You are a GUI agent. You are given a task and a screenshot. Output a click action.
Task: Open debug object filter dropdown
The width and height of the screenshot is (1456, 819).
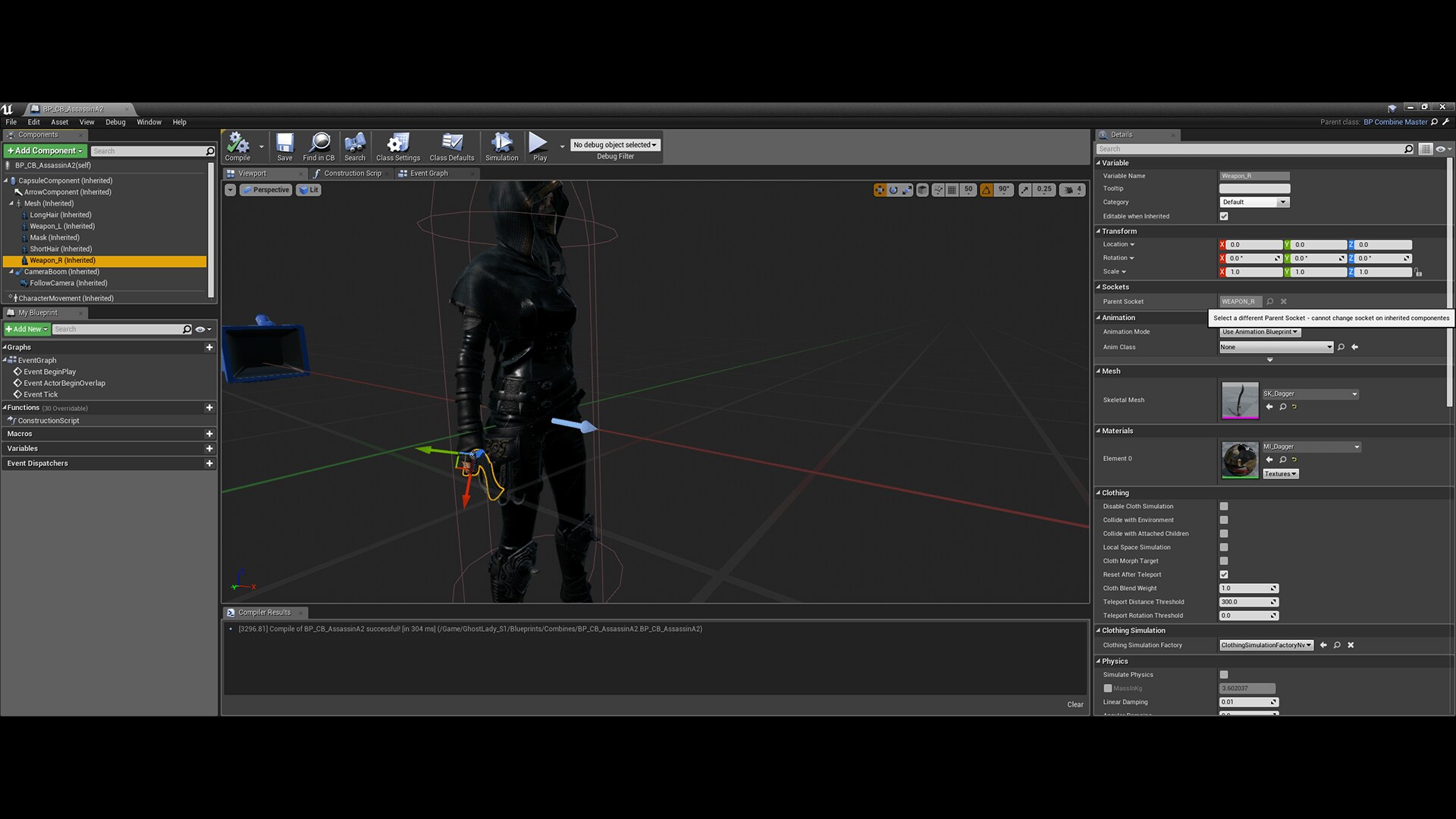pyautogui.click(x=615, y=145)
